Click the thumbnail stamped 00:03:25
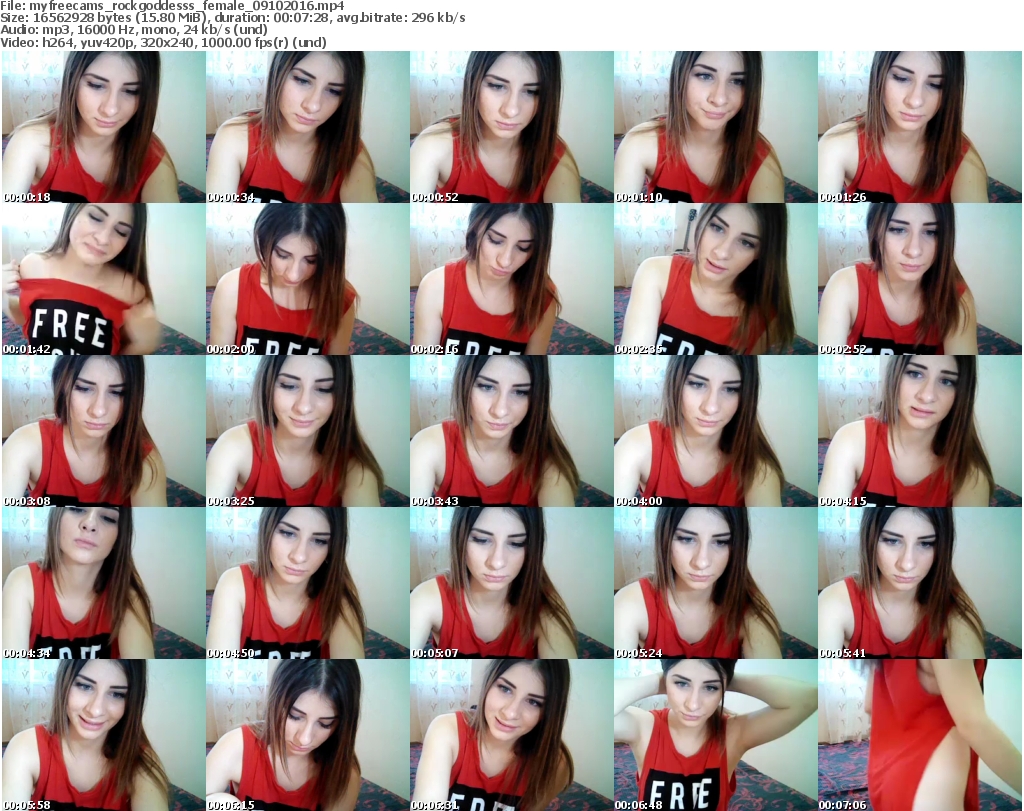1024x811 pixels. click(x=308, y=431)
